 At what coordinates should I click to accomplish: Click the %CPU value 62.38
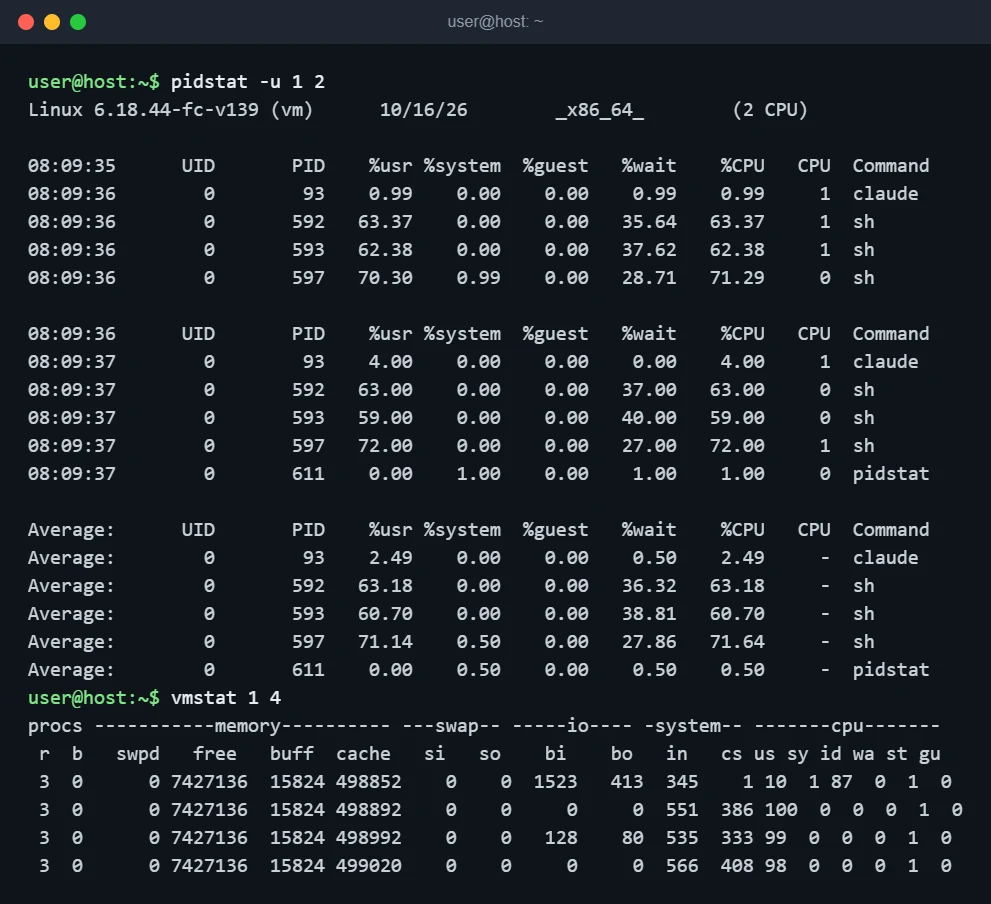tap(737, 250)
